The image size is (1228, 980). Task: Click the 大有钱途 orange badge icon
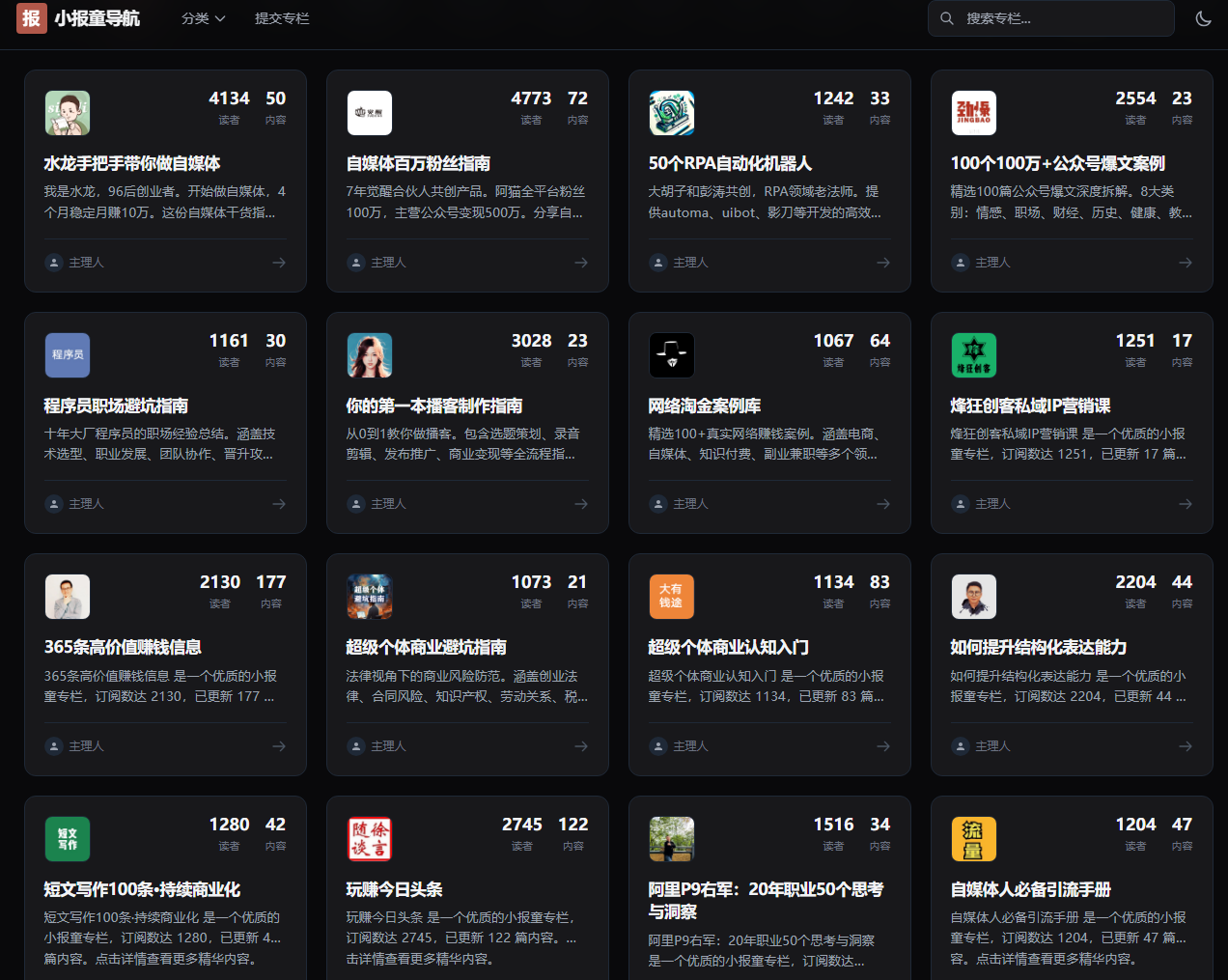672,597
